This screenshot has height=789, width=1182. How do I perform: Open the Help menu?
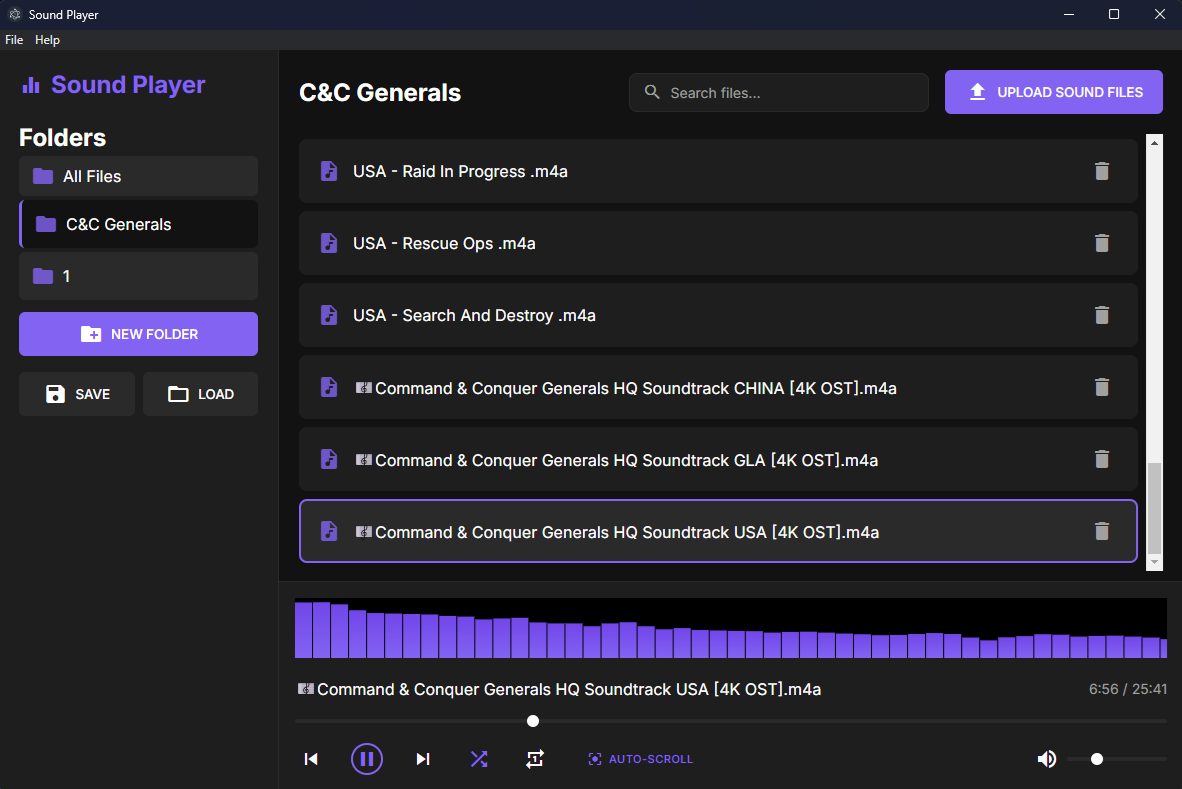[47, 40]
